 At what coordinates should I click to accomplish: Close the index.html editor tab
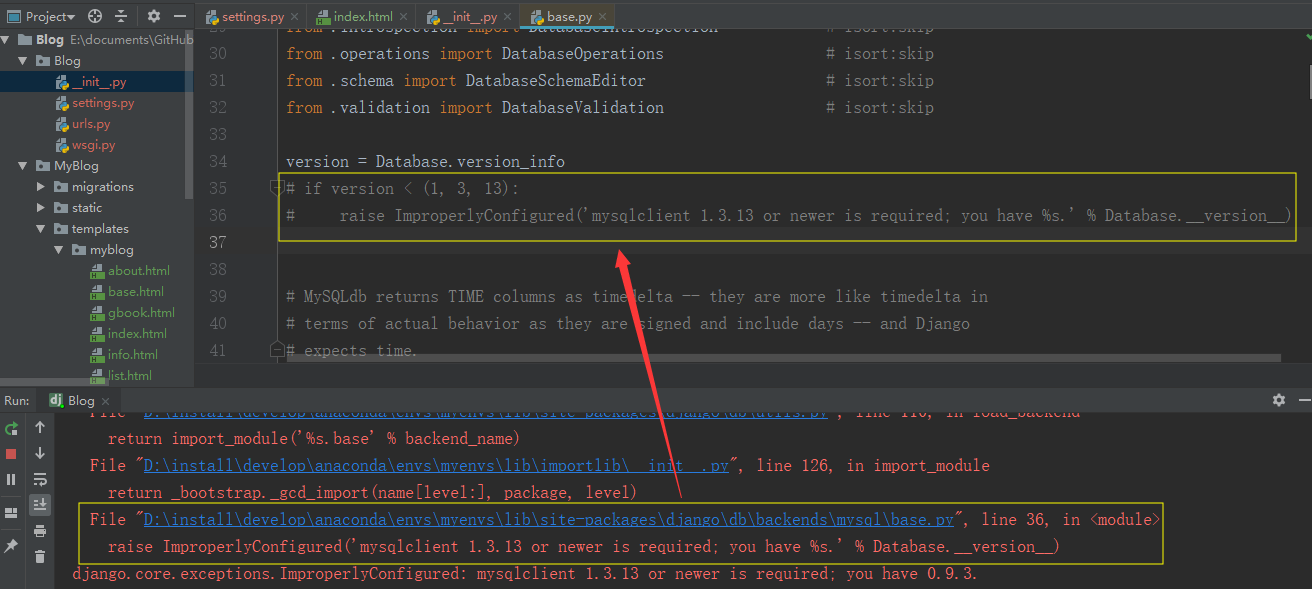click(405, 17)
